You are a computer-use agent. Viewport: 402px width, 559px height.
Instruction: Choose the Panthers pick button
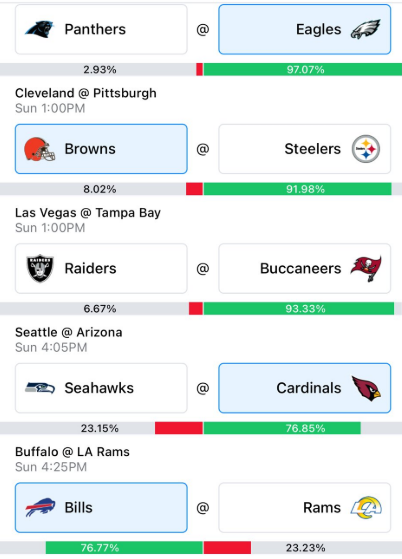pos(101,29)
